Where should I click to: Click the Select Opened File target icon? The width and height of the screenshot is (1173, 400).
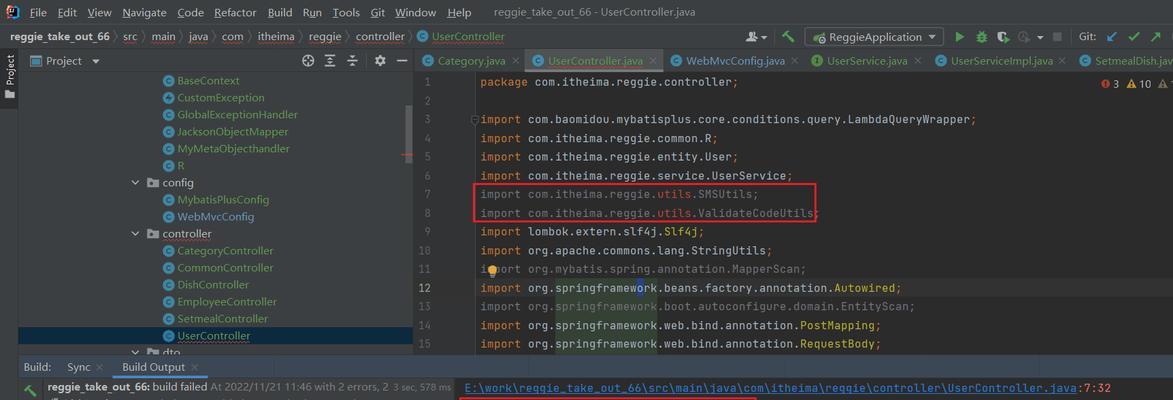(308, 61)
